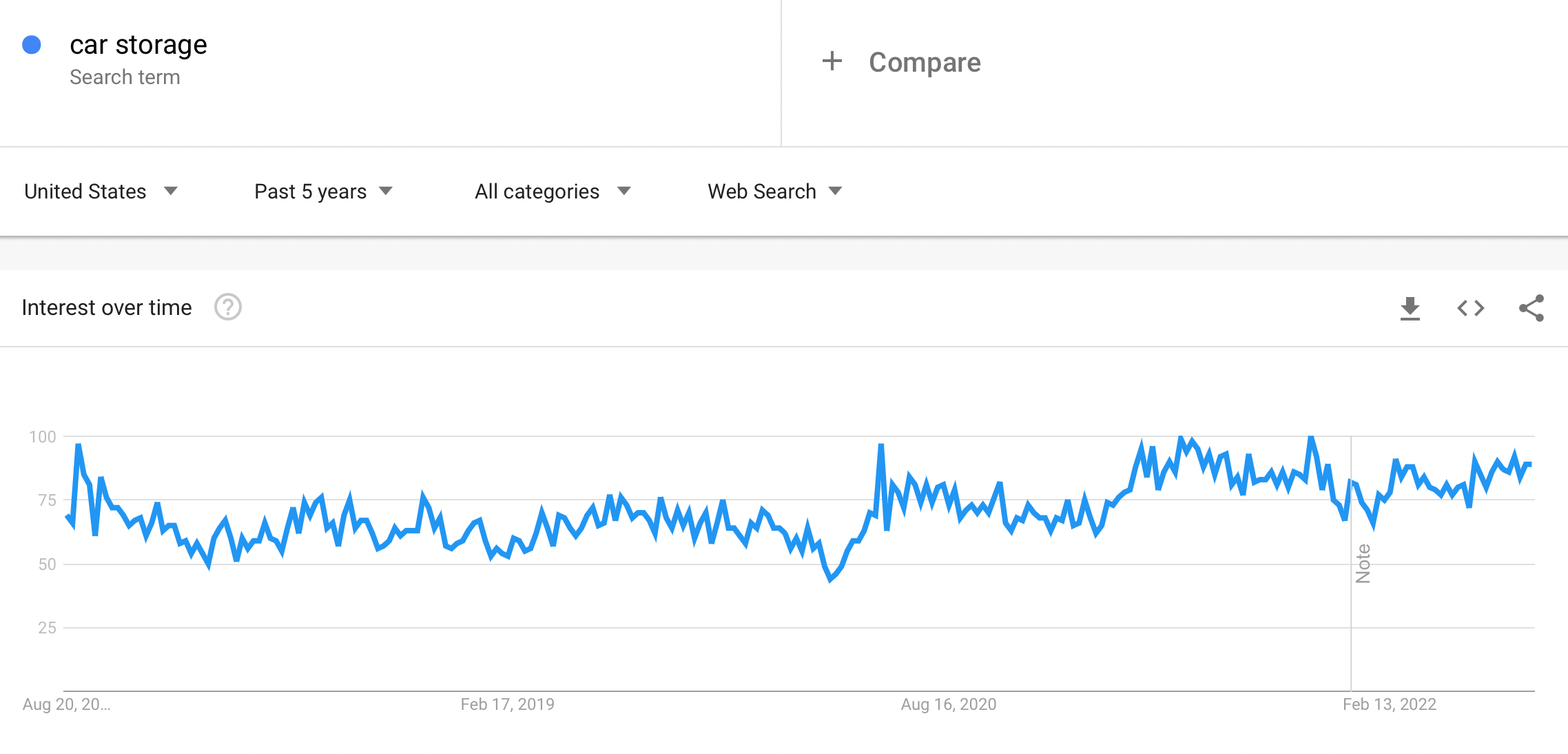1568x754 pixels.
Task: Open the embed code icon
Action: pos(1470,308)
